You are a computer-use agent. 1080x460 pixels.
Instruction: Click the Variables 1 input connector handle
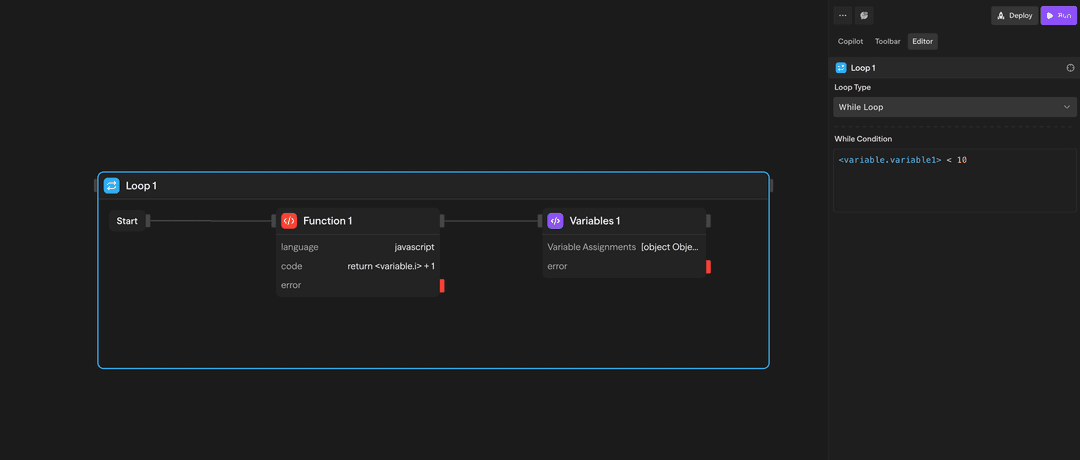click(x=541, y=221)
